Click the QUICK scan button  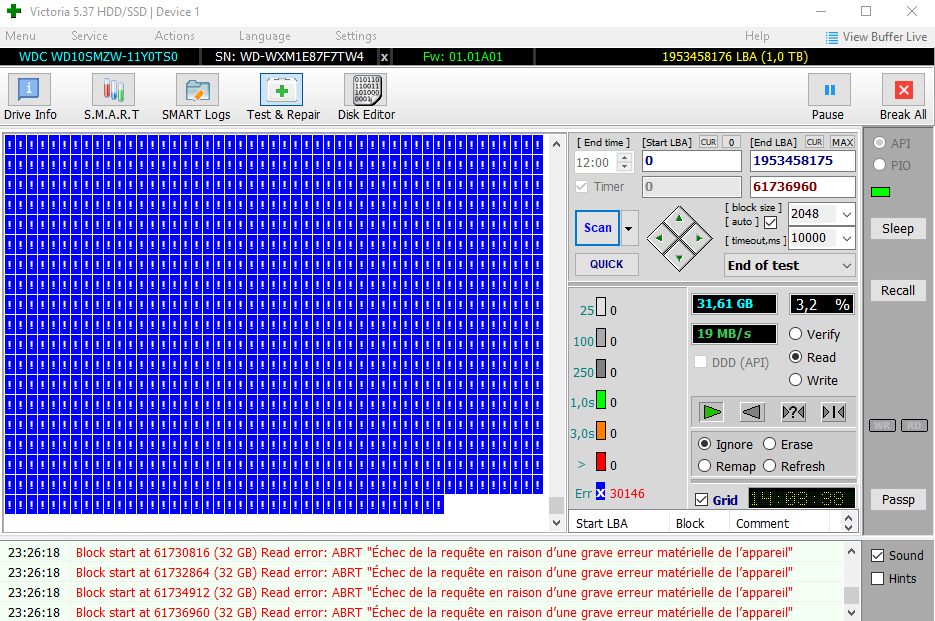tap(606, 264)
